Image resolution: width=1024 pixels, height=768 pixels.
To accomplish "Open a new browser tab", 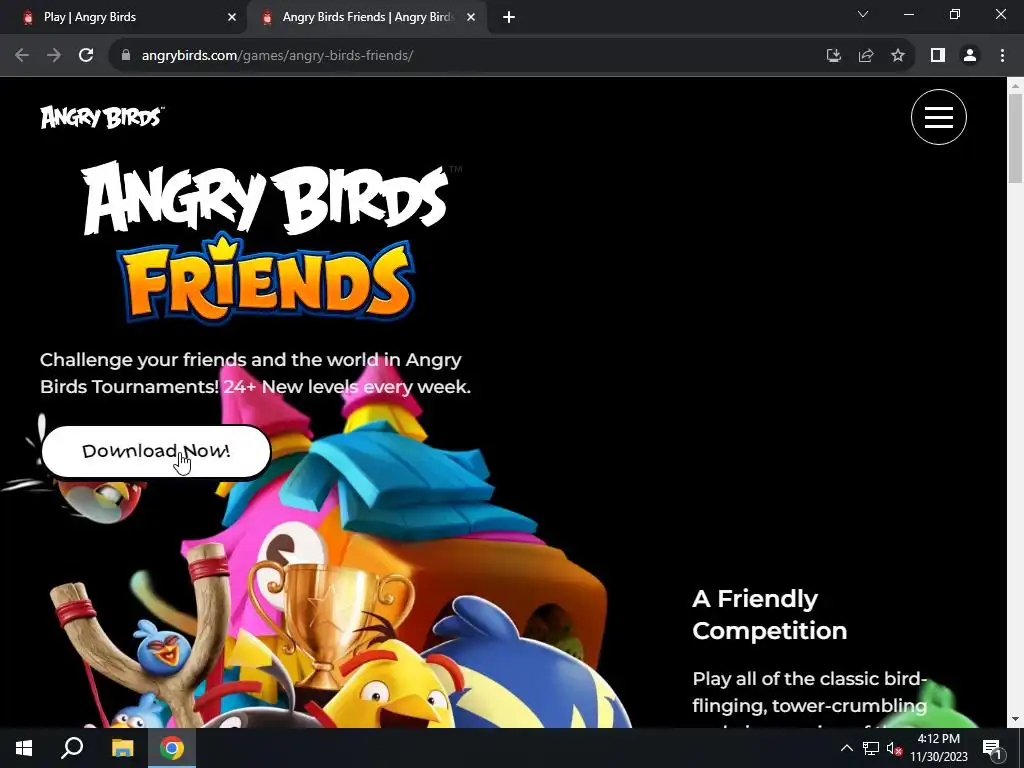I will (509, 18).
